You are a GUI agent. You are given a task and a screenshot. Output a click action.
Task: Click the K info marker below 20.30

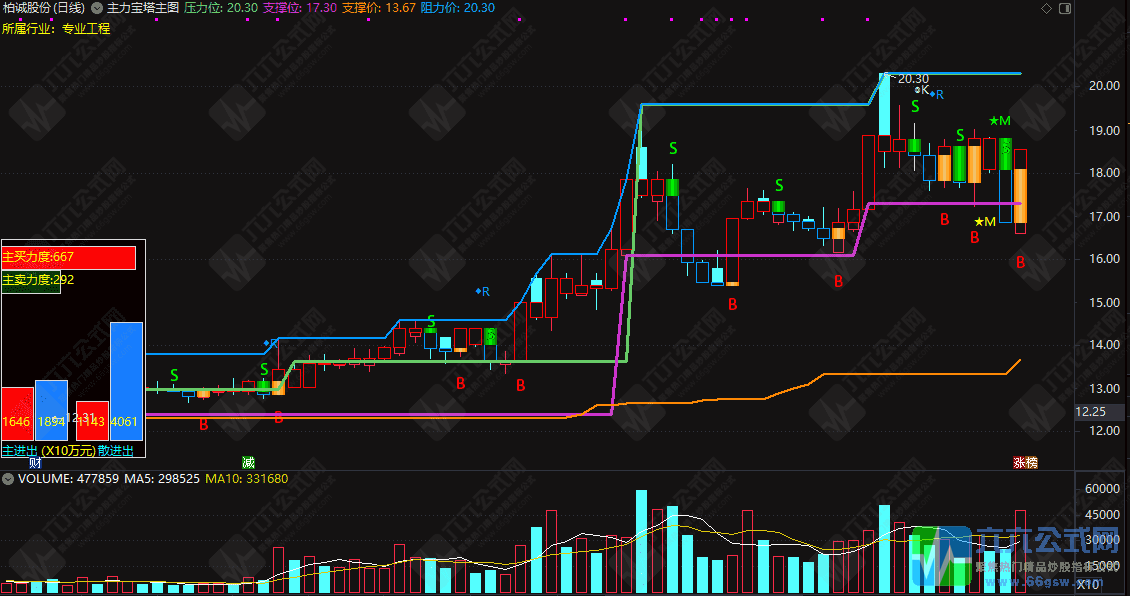[921, 90]
